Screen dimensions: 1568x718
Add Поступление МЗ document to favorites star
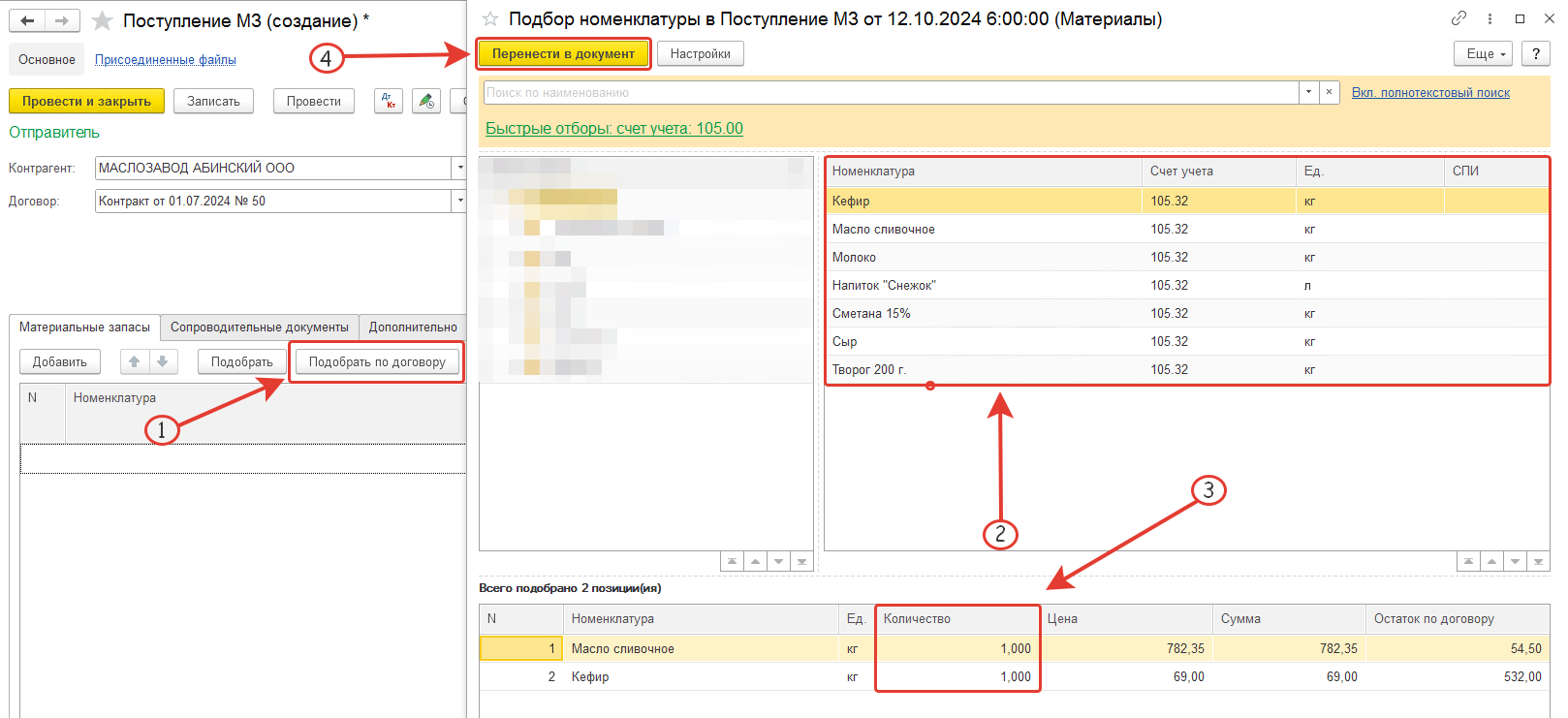point(102,20)
